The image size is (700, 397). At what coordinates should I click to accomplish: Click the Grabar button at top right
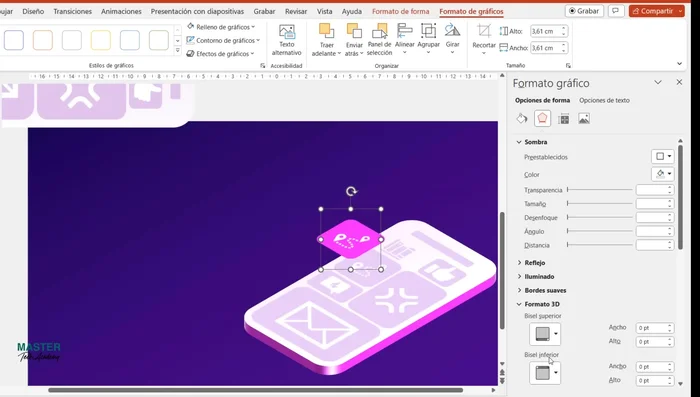point(584,11)
